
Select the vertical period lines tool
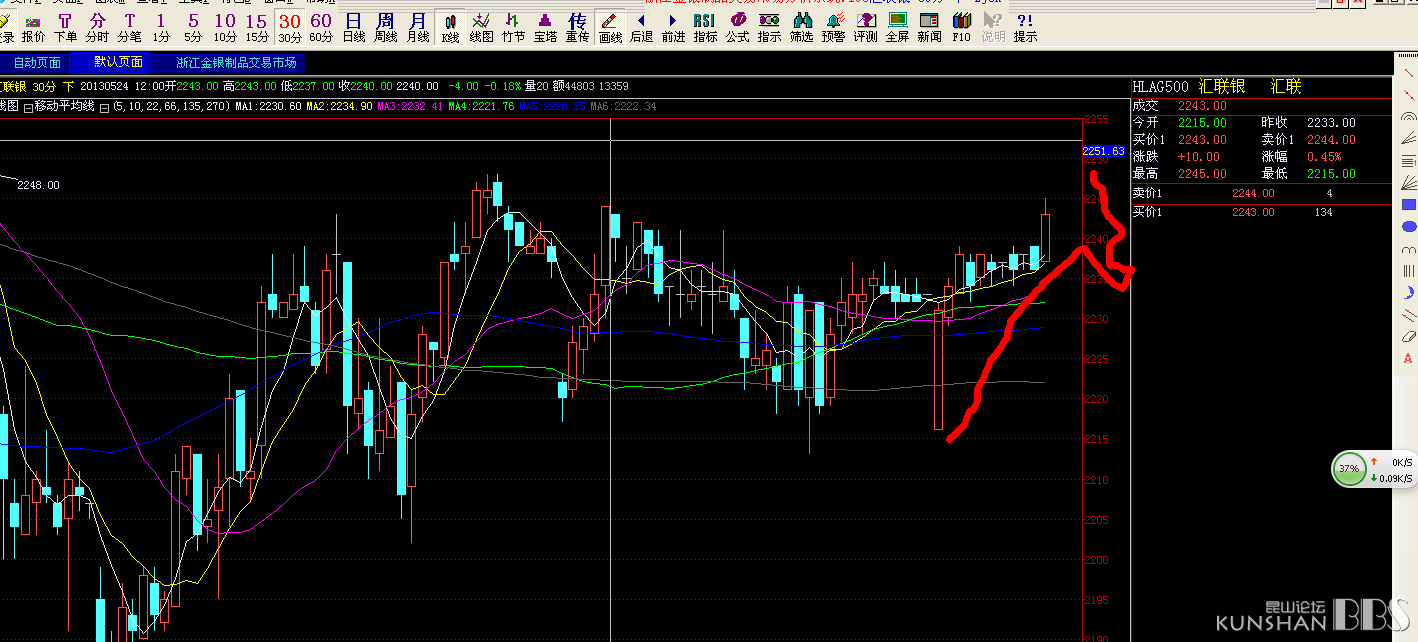tap(1409, 271)
